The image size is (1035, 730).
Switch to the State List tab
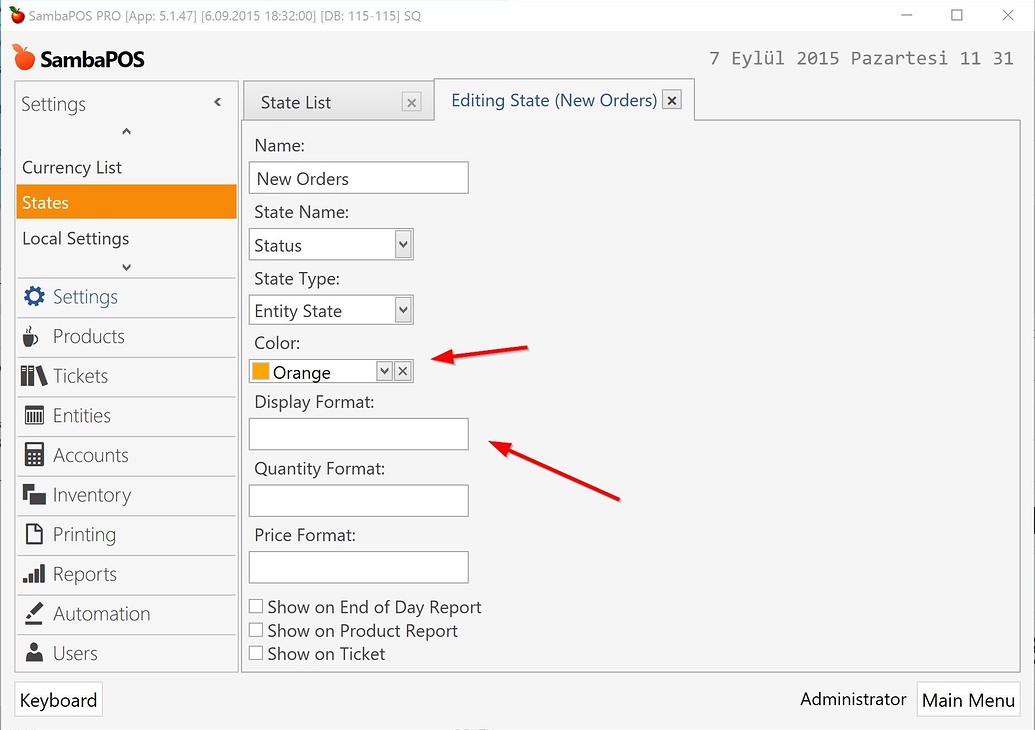[295, 102]
